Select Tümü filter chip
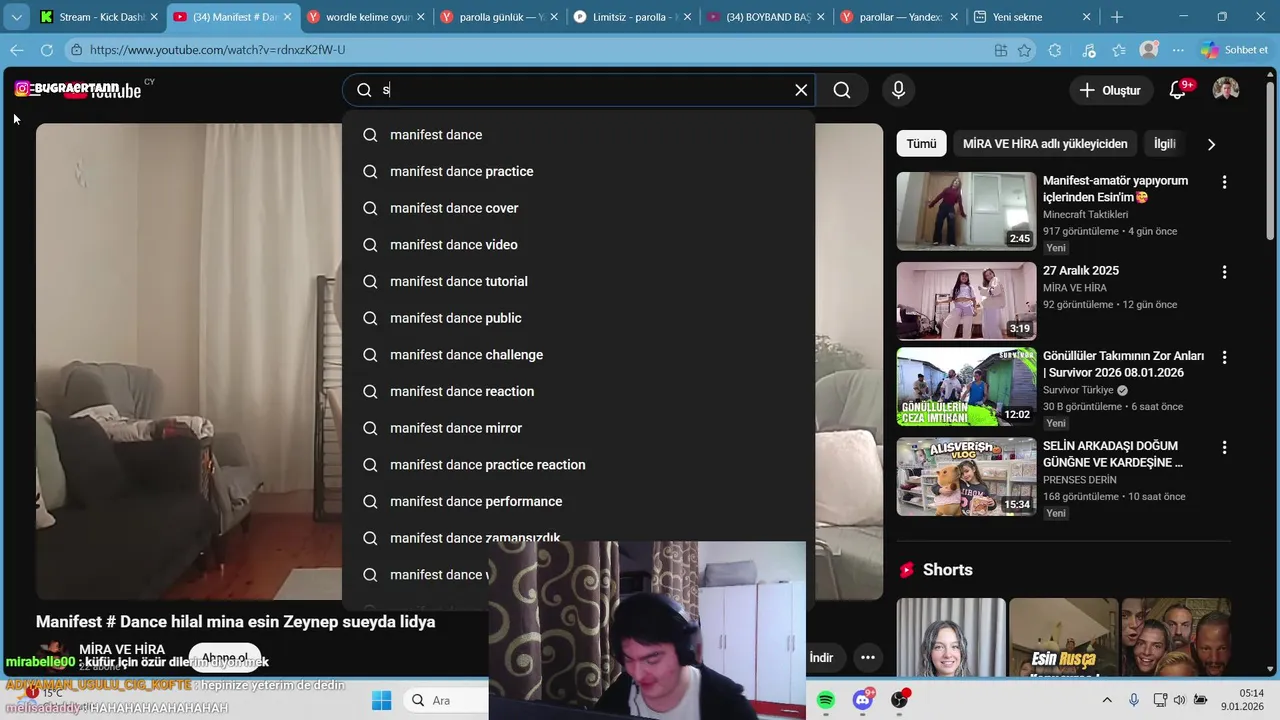Screen dimensions: 1280x720 point(921,144)
